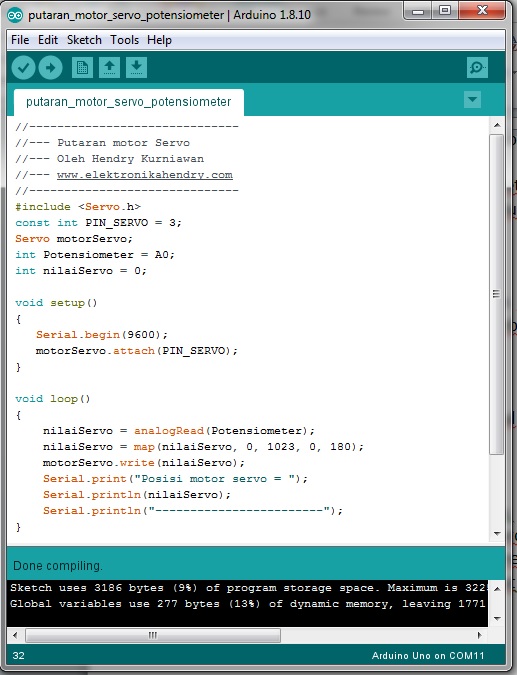Click the 'int nilaiServo = 0;' line
517x675 pixels.
(81, 270)
